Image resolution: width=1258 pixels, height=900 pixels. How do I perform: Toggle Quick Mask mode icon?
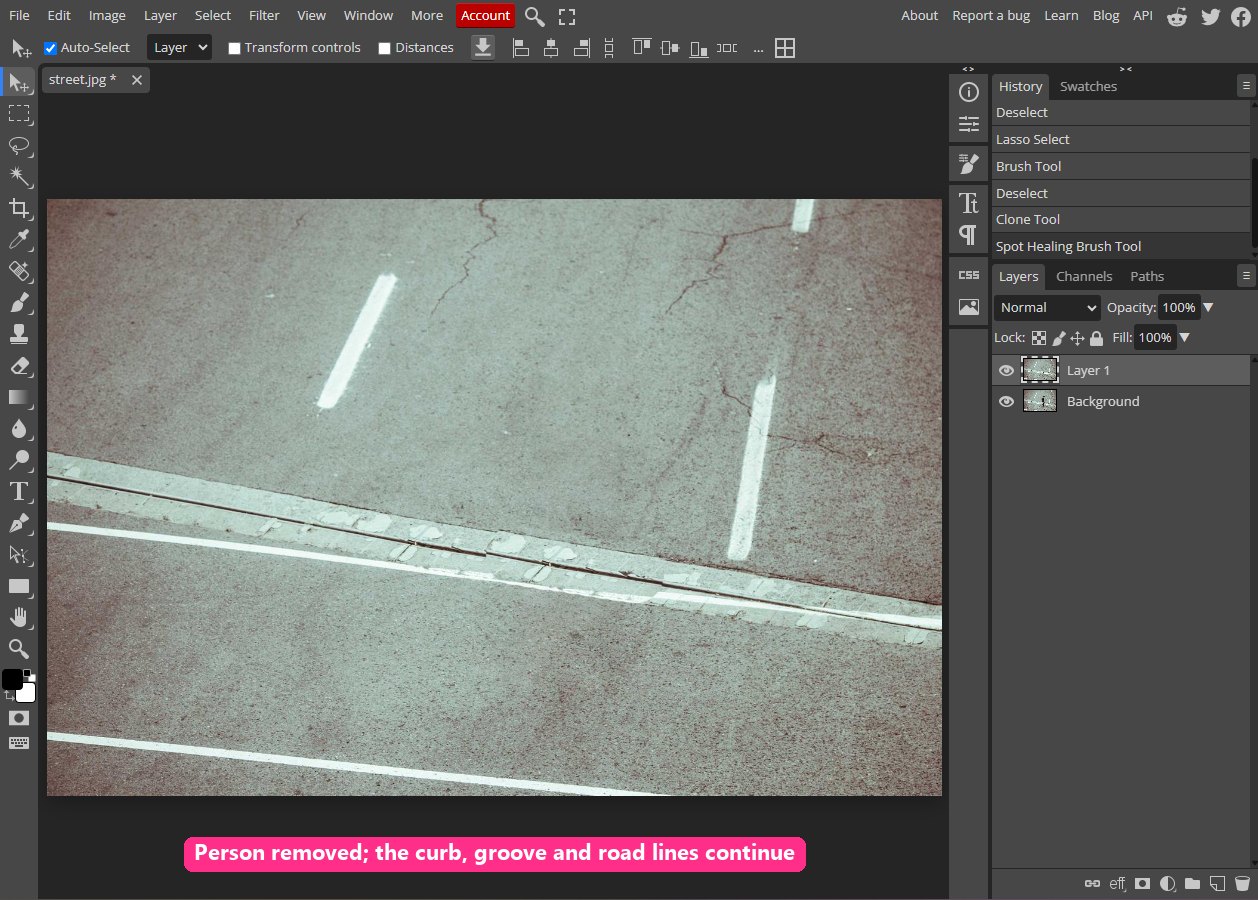[19, 718]
